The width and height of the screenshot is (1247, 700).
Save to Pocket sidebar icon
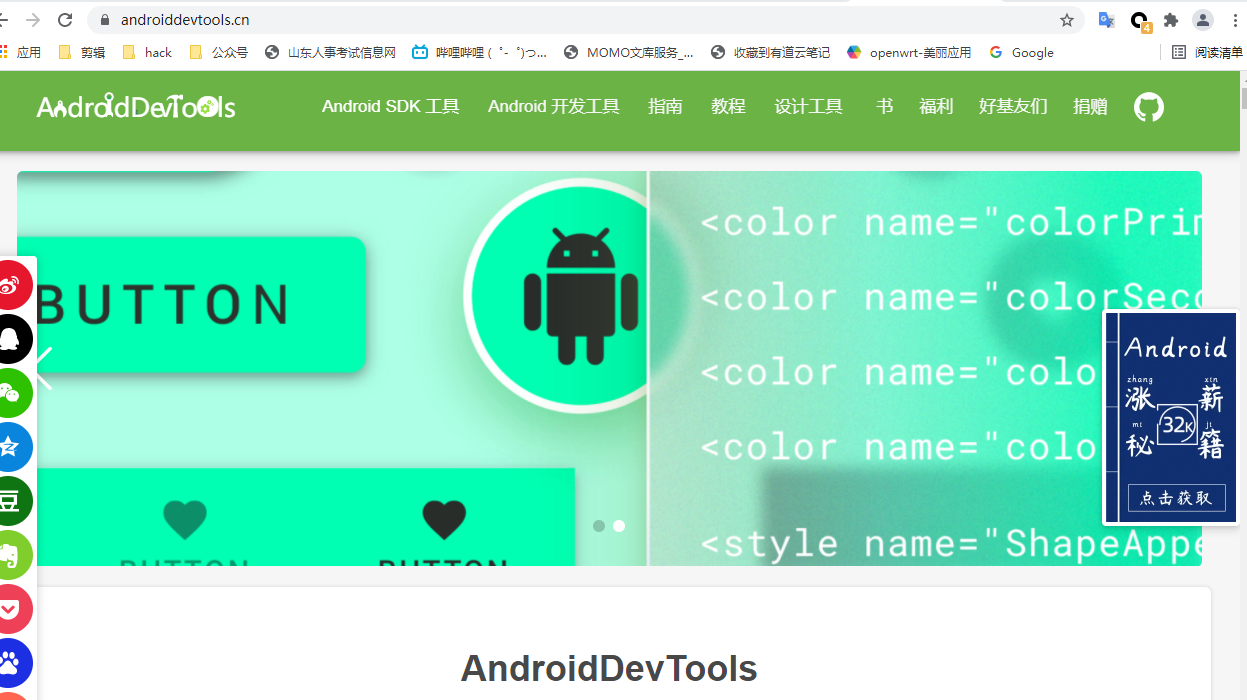(x=13, y=610)
